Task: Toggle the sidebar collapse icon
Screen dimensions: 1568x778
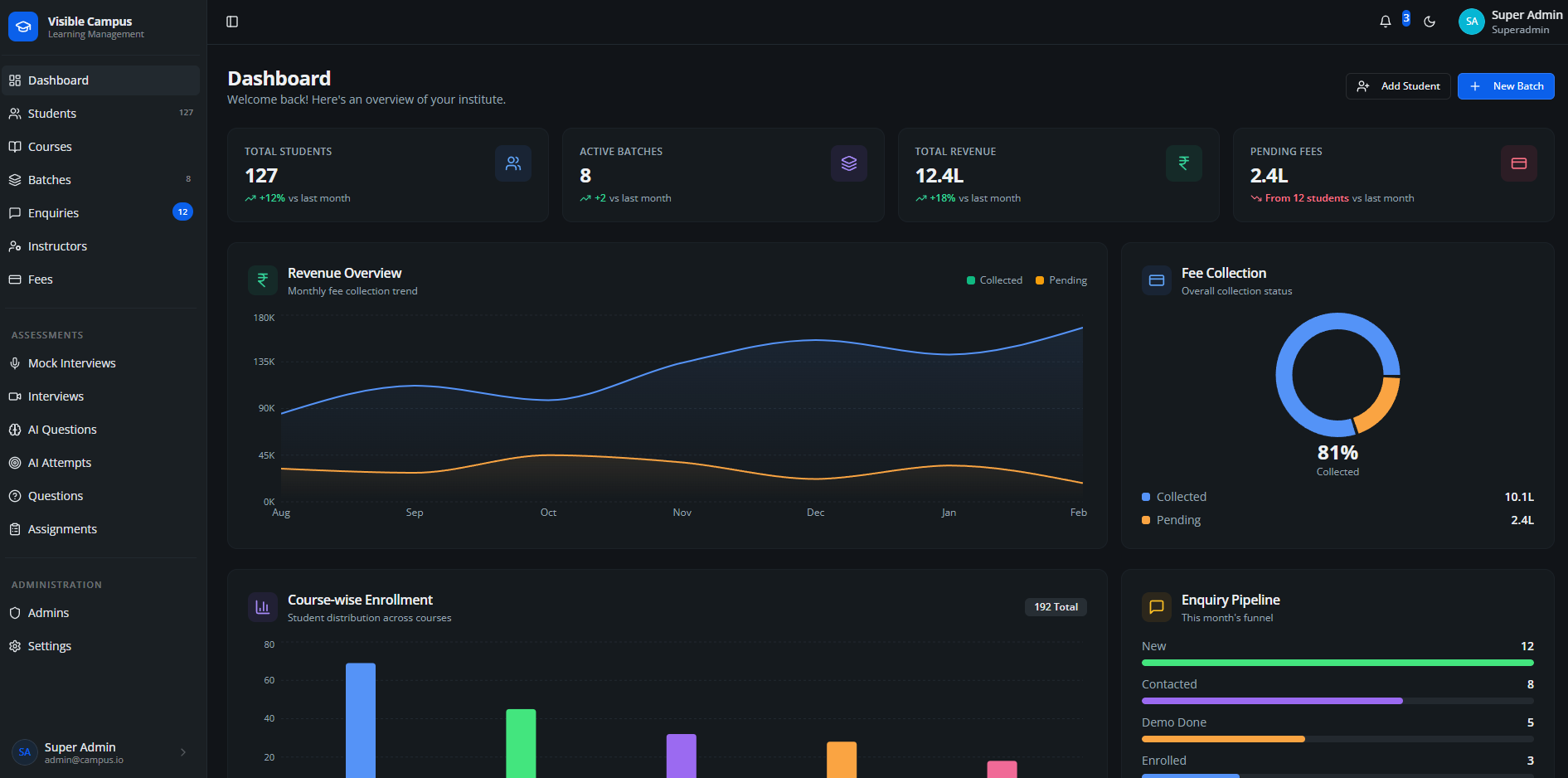Action: [x=231, y=22]
